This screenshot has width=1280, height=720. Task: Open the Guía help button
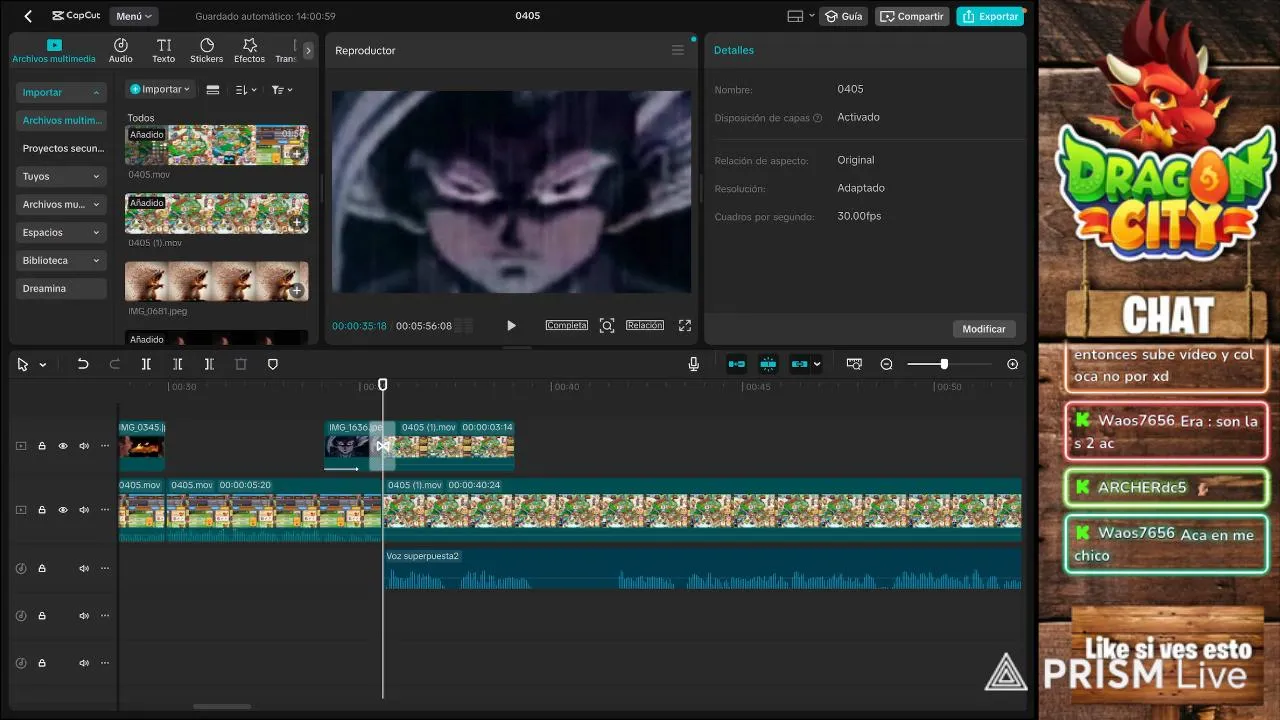pos(843,16)
